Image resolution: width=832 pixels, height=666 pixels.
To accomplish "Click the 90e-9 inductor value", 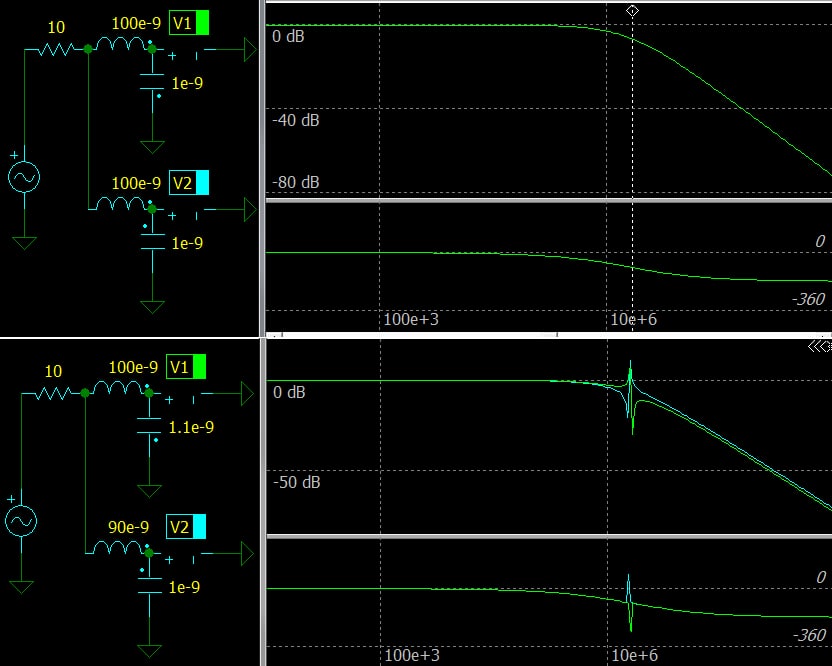I will [128, 527].
